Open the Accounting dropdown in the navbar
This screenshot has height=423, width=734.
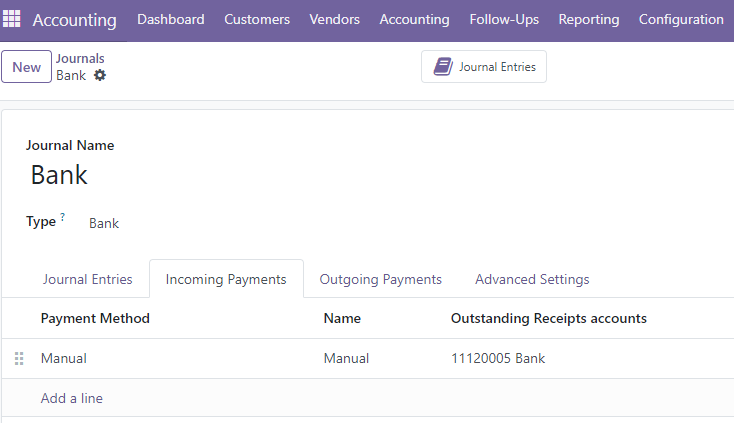coord(414,19)
